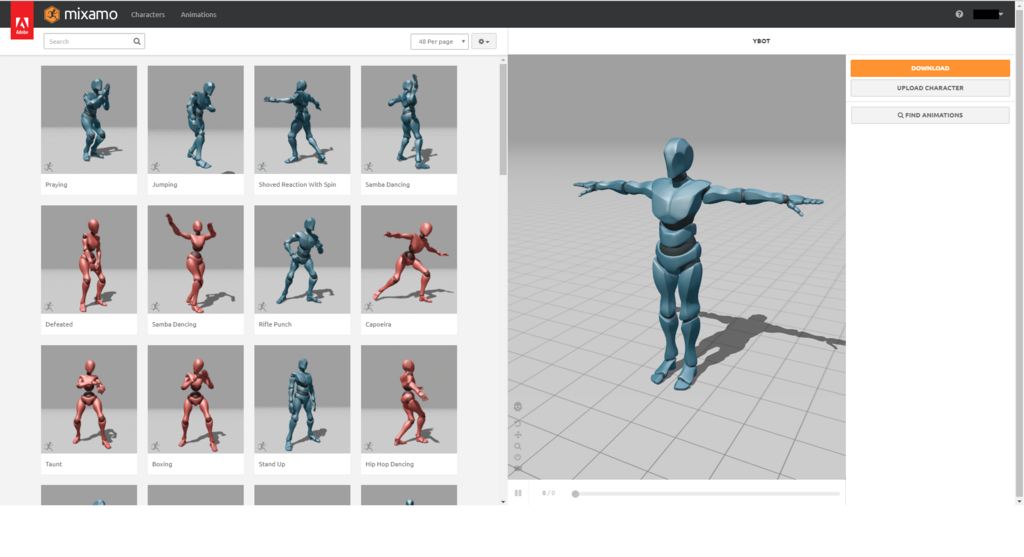The height and width of the screenshot is (557, 1024).
Task: Select Shoved Reaction With Spin thumbnail
Action: pyautogui.click(x=302, y=119)
